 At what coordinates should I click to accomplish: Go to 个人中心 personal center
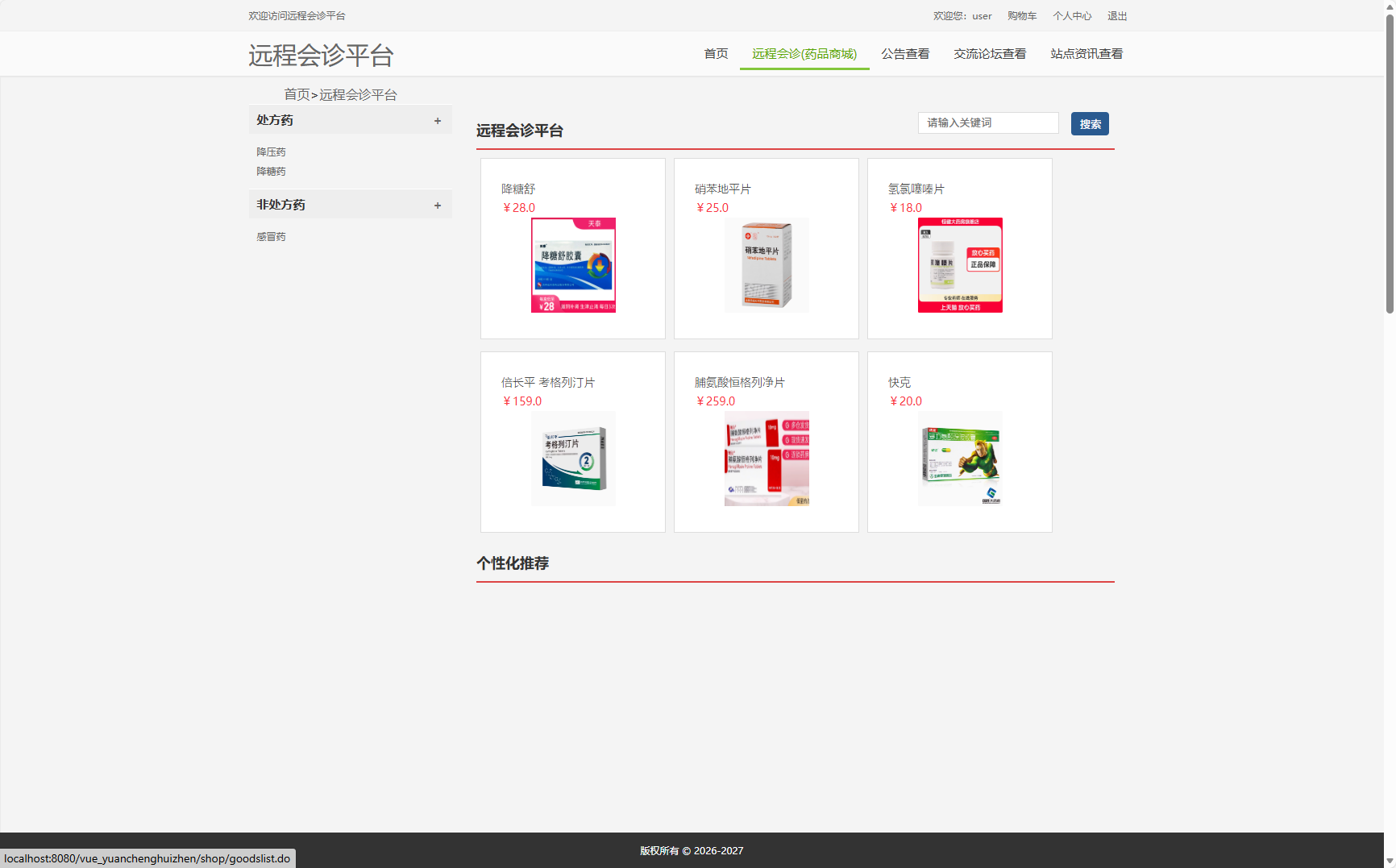(1073, 15)
